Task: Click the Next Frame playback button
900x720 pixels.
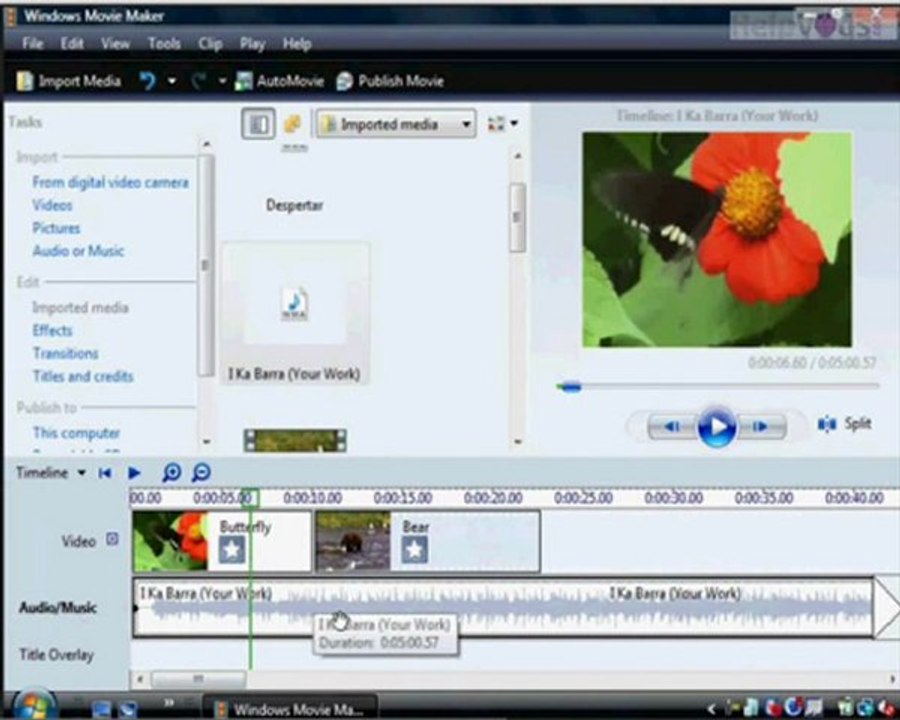Action: [x=761, y=426]
